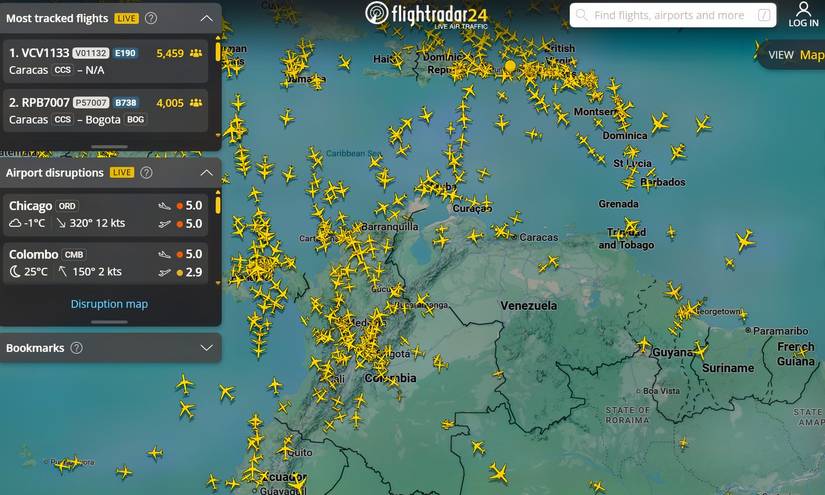Open the Flightradar24 logo home link
The width and height of the screenshot is (825, 495).
click(x=427, y=14)
